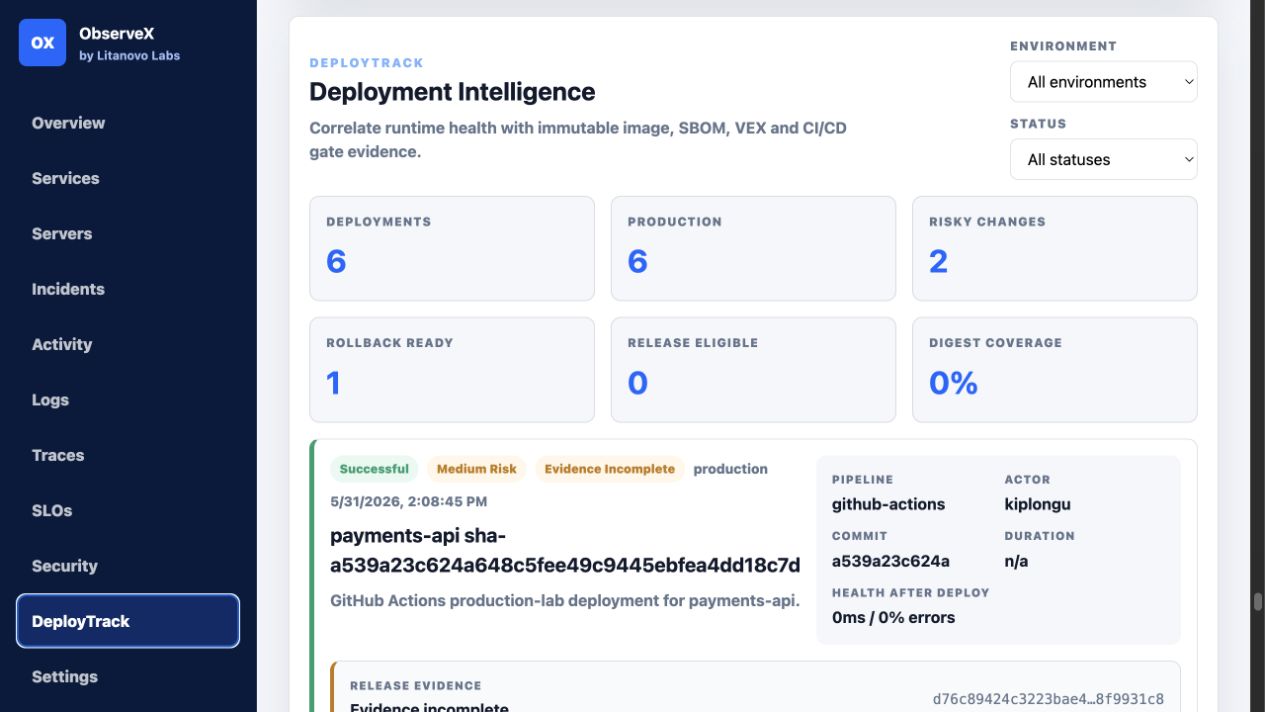Viewport: 1265px width, 712px height.
Task: Click digest d76c89424c3223bae4…8f9931c8
Action: [x=1048, y=699]
